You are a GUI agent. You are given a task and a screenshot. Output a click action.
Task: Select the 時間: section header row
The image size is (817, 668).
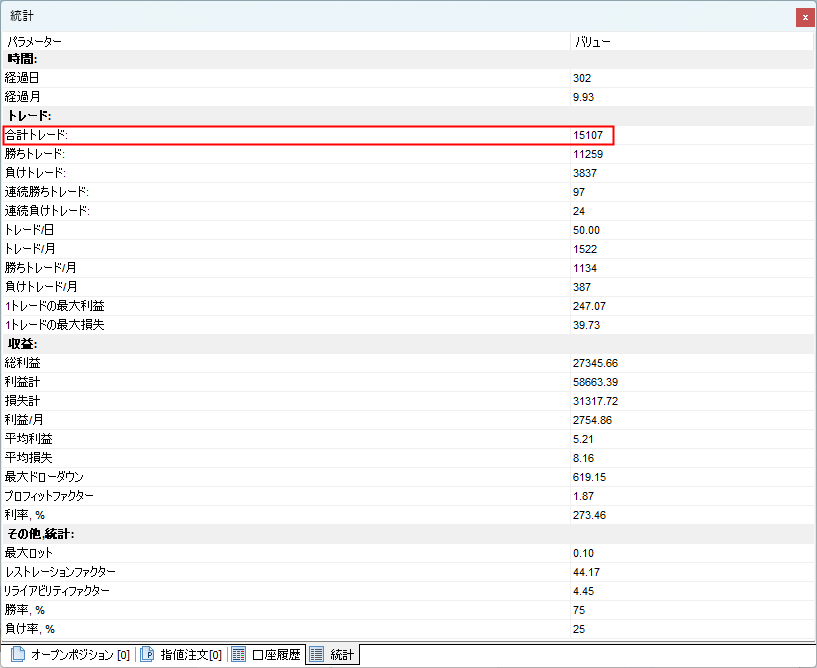click(x=408, y=59)
